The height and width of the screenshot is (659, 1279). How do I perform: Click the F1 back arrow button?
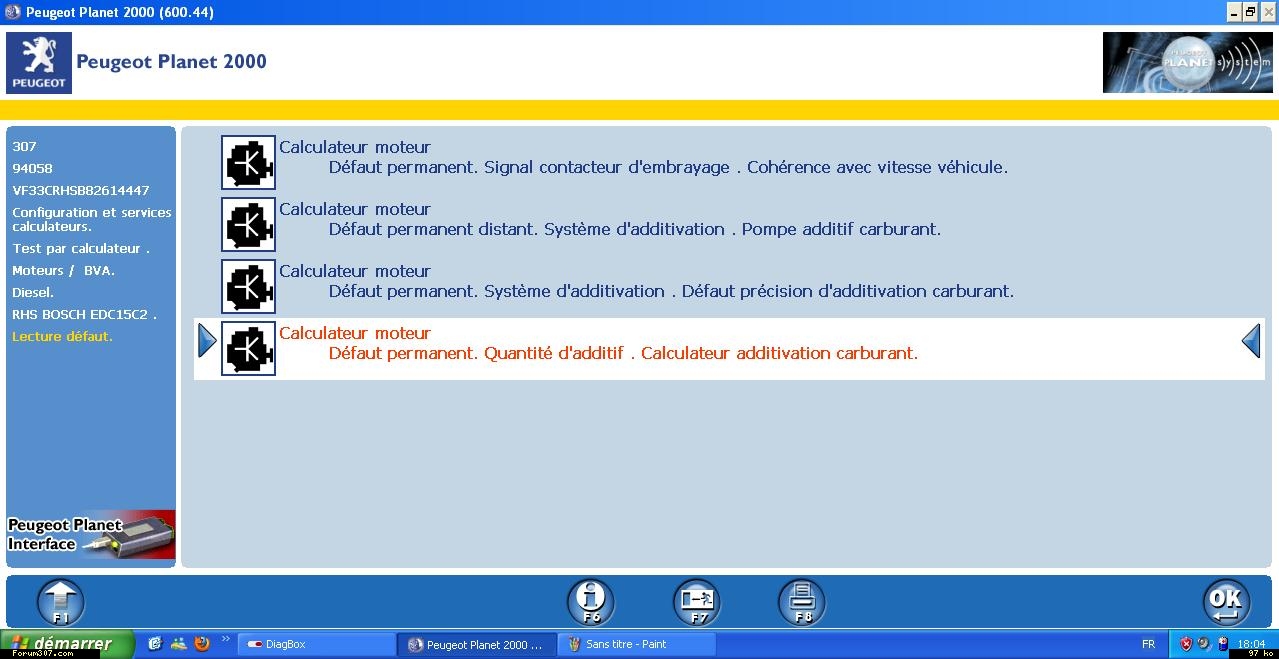60,602
